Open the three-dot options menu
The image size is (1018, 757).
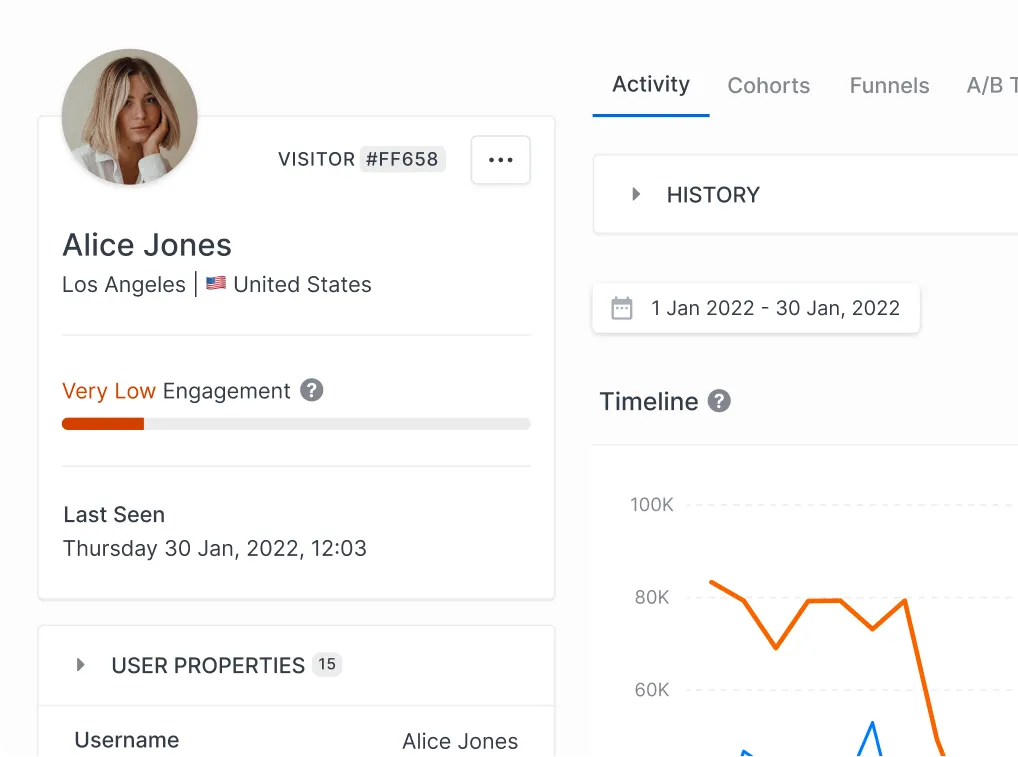tap(500, 159)
